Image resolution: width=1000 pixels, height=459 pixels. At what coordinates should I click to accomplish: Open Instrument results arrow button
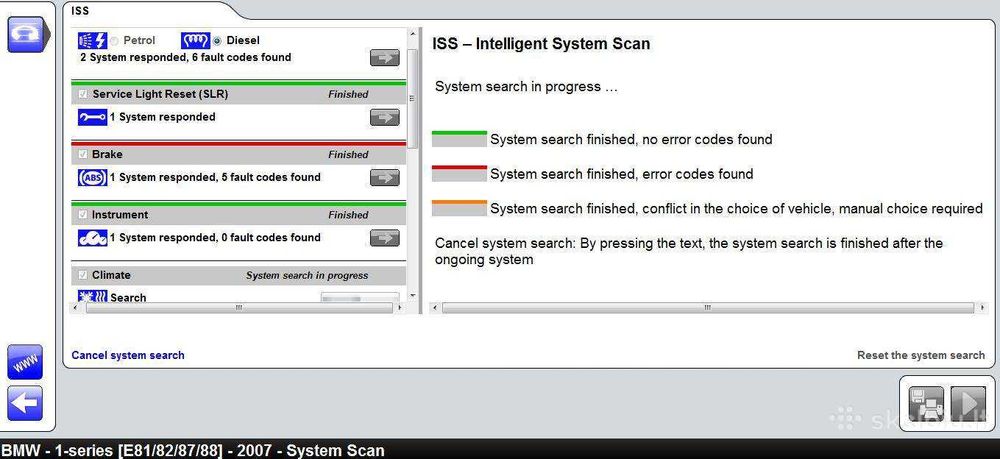pos(385,238)
